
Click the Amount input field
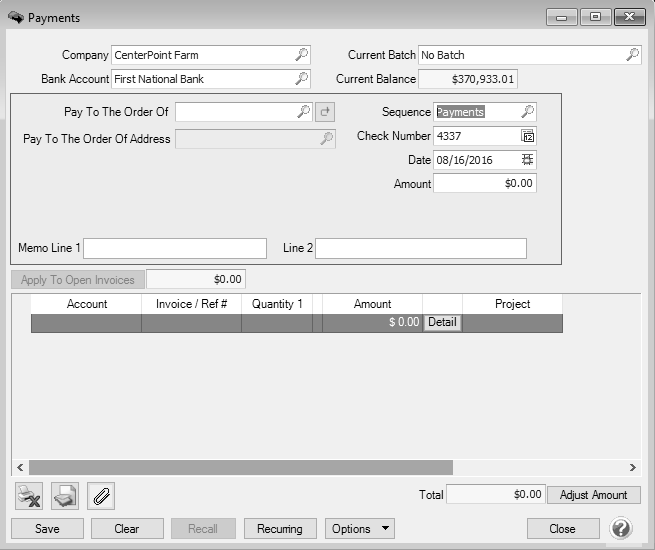click(x=485, y=184)
